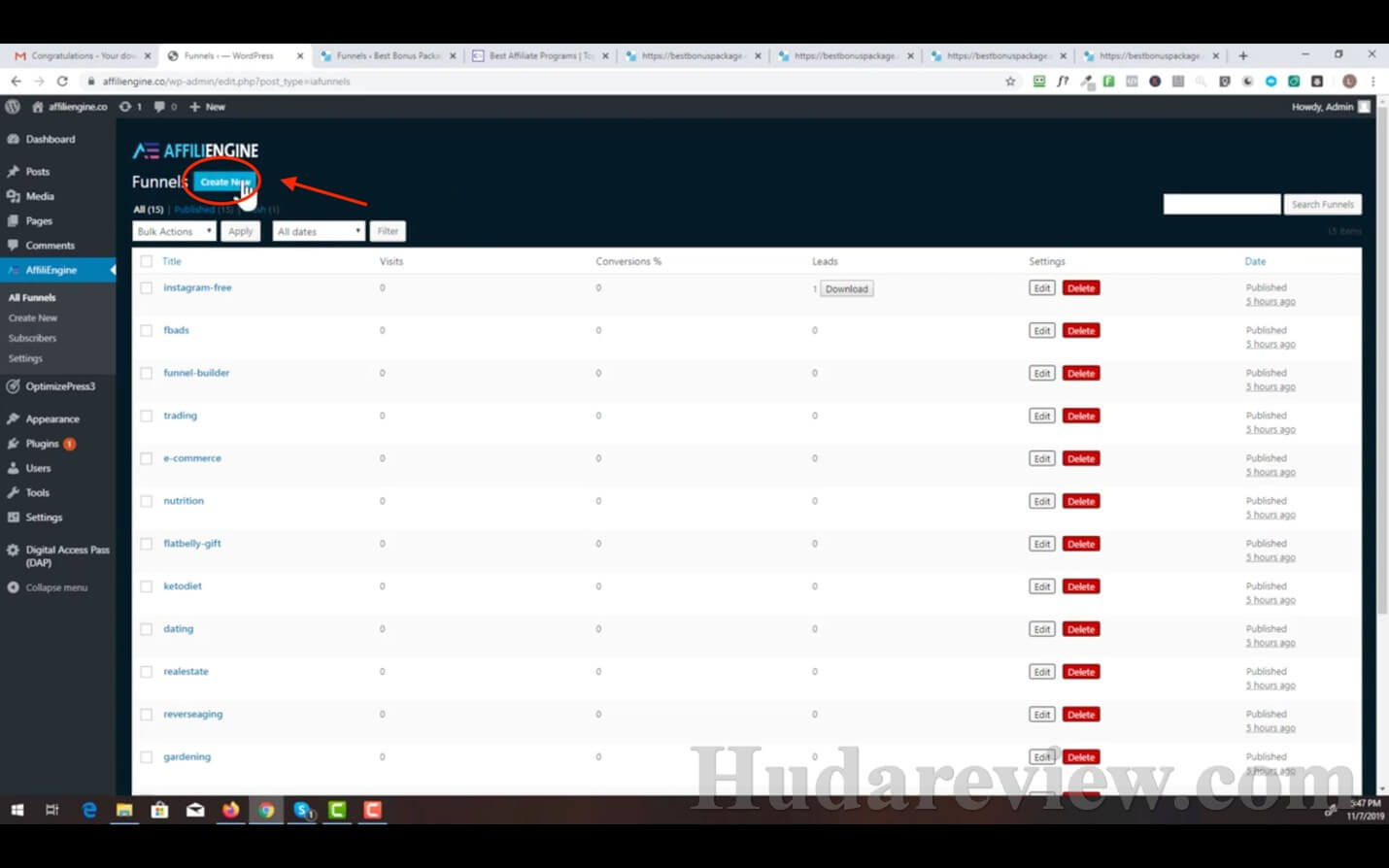This screenshot has width=1389, height=868.
Task: Sort table by Title column
Action: coord(172,262)
